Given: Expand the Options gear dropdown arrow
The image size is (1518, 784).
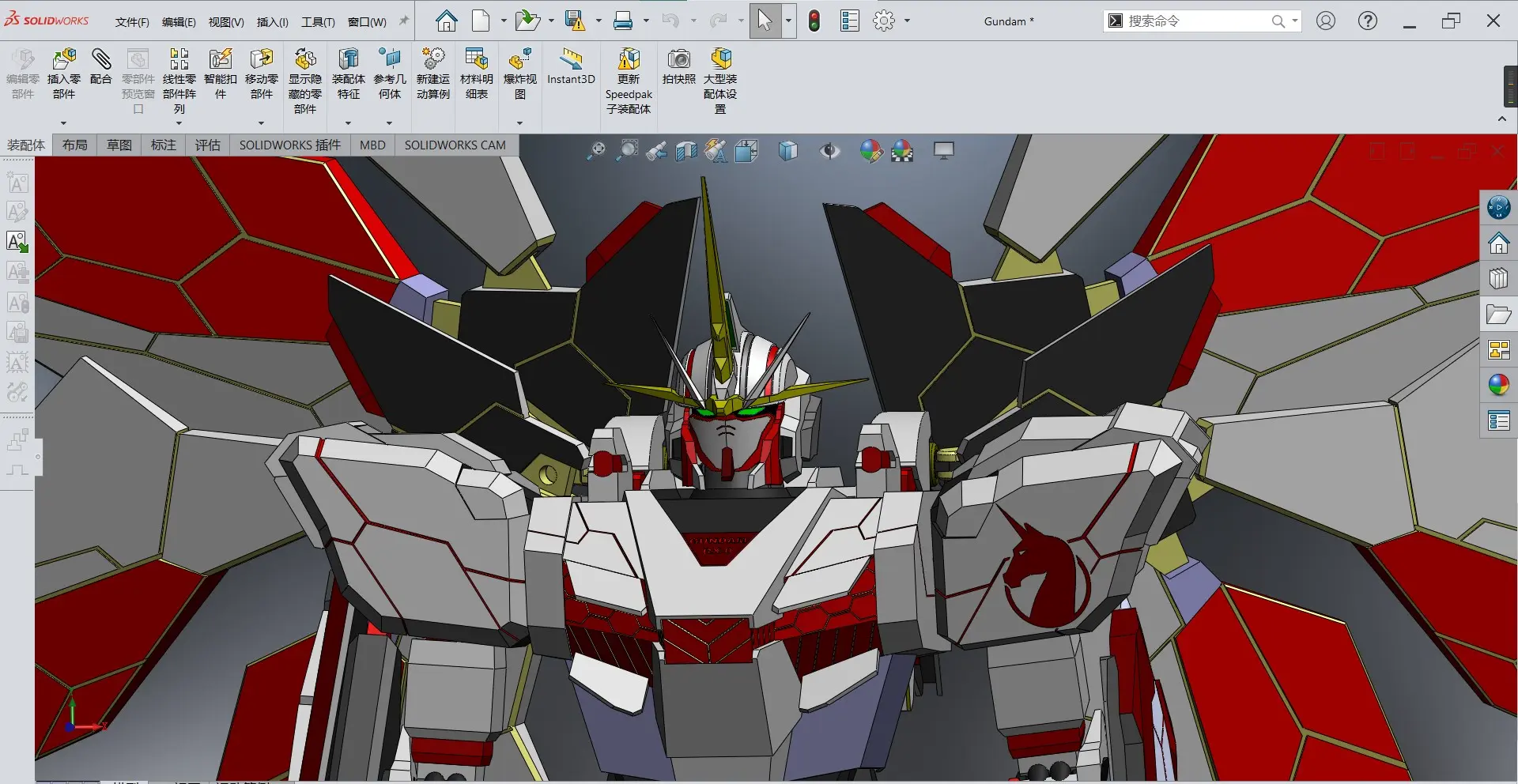Looking at the screenshot, I should [907, 21].
